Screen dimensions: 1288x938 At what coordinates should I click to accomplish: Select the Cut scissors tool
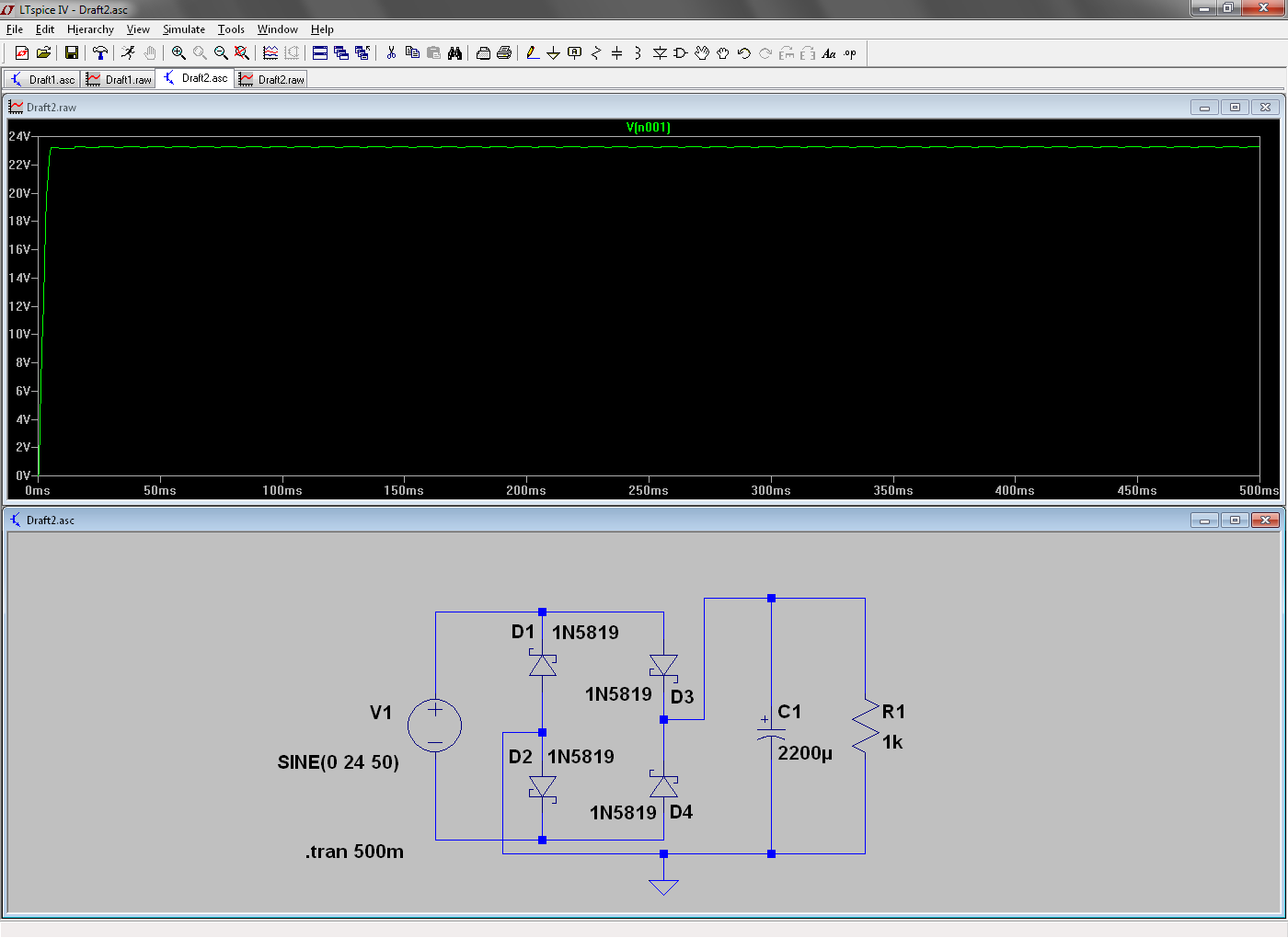point(391,53)
